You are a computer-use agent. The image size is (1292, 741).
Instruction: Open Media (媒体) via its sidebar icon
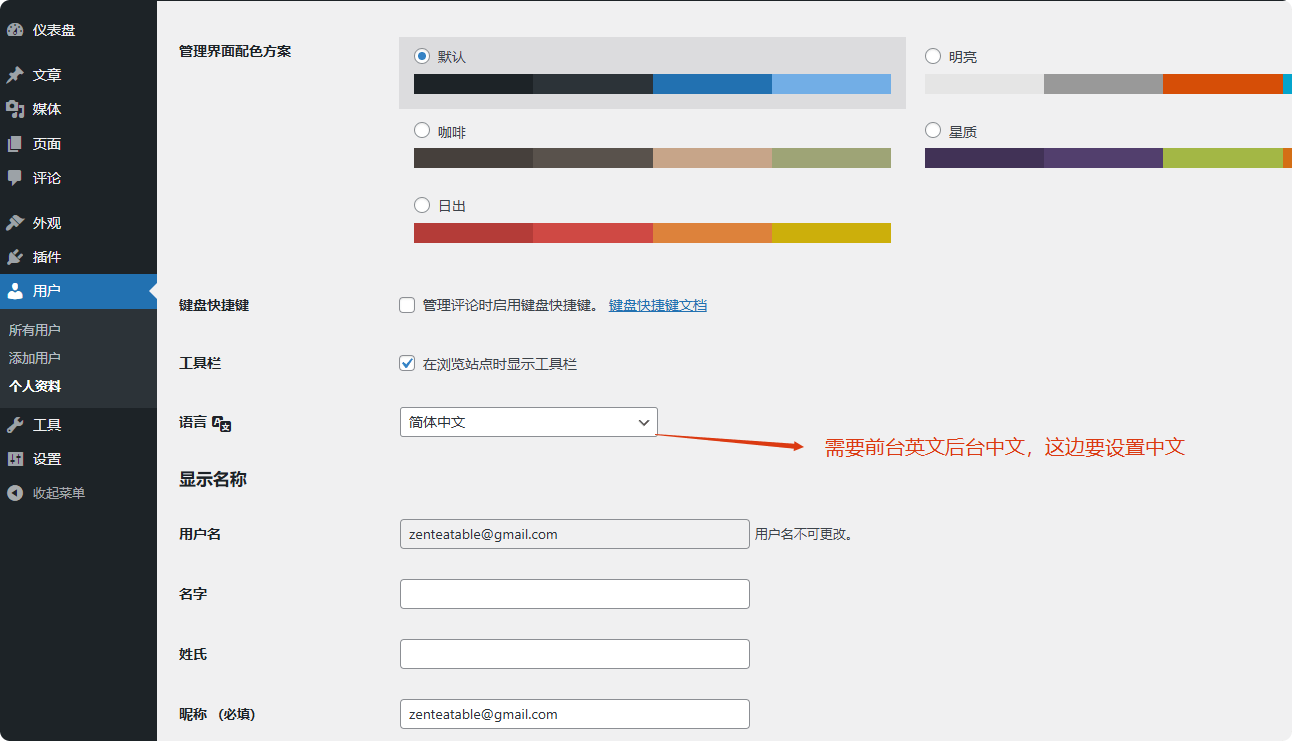[x=15, y=109]
